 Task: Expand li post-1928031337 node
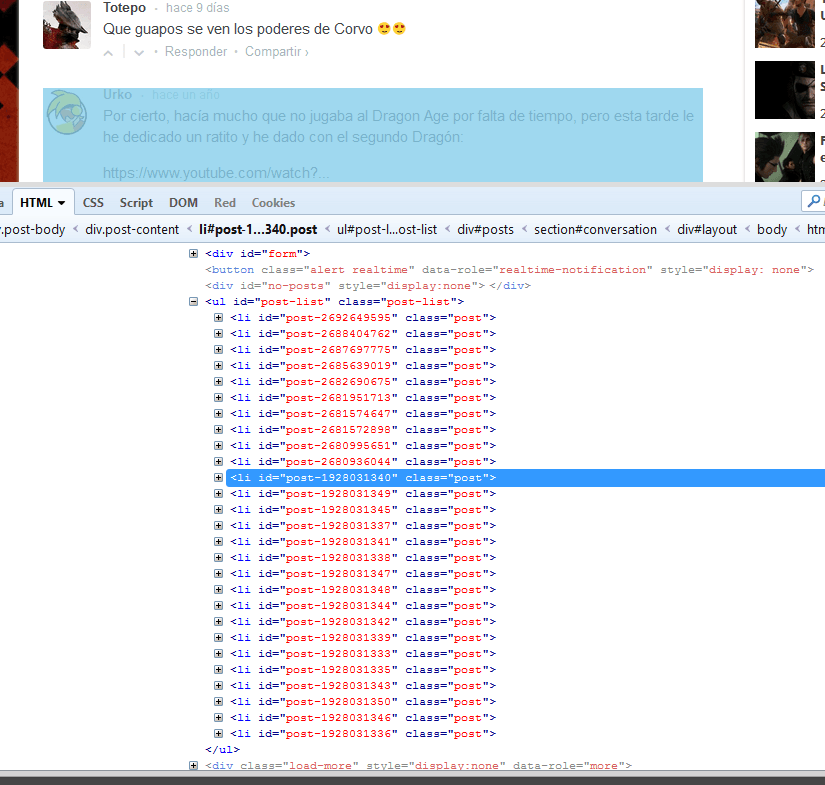click(218, 526)
